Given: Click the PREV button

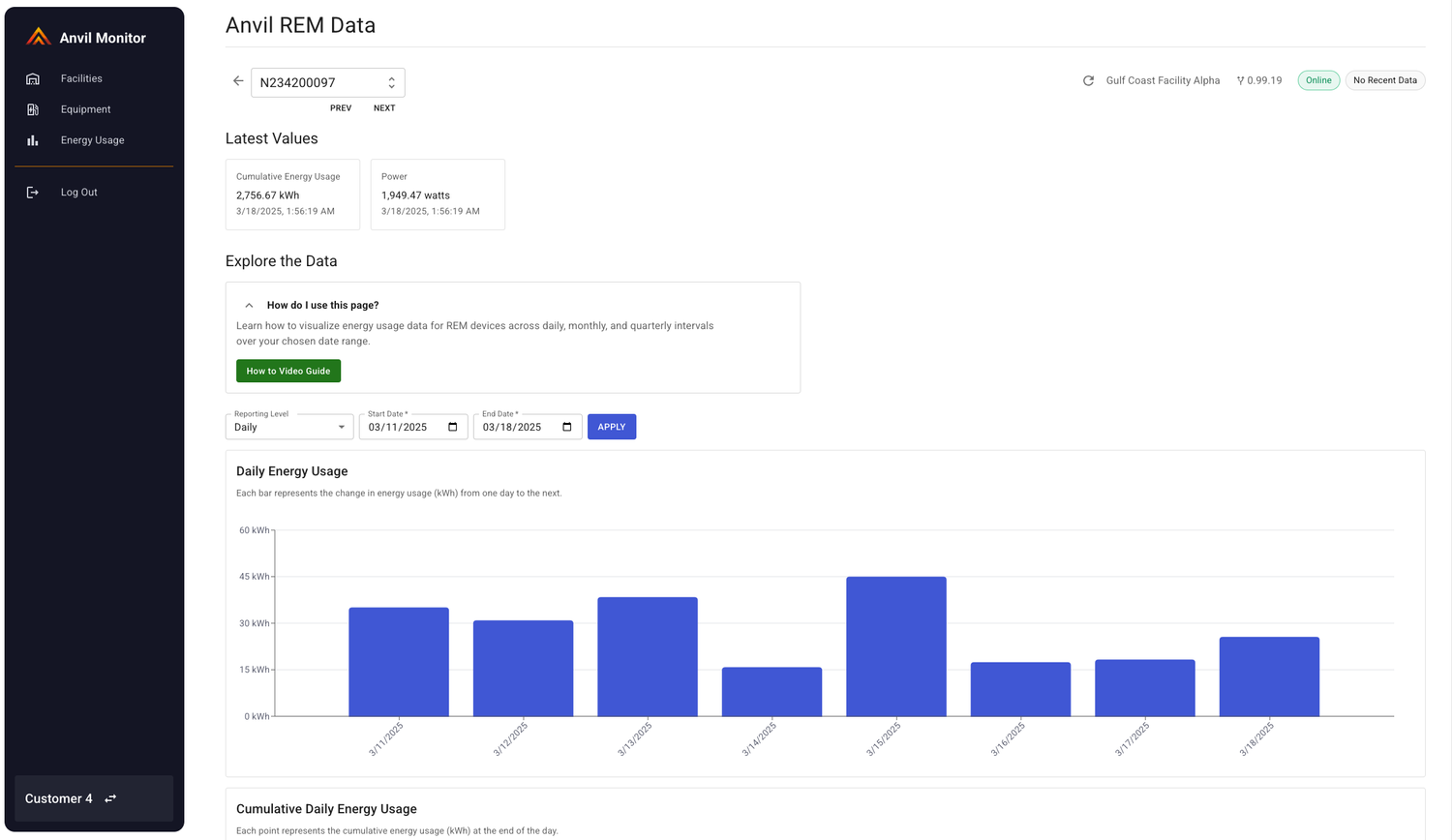Looking at the screenshot, I should pos(341,108).
